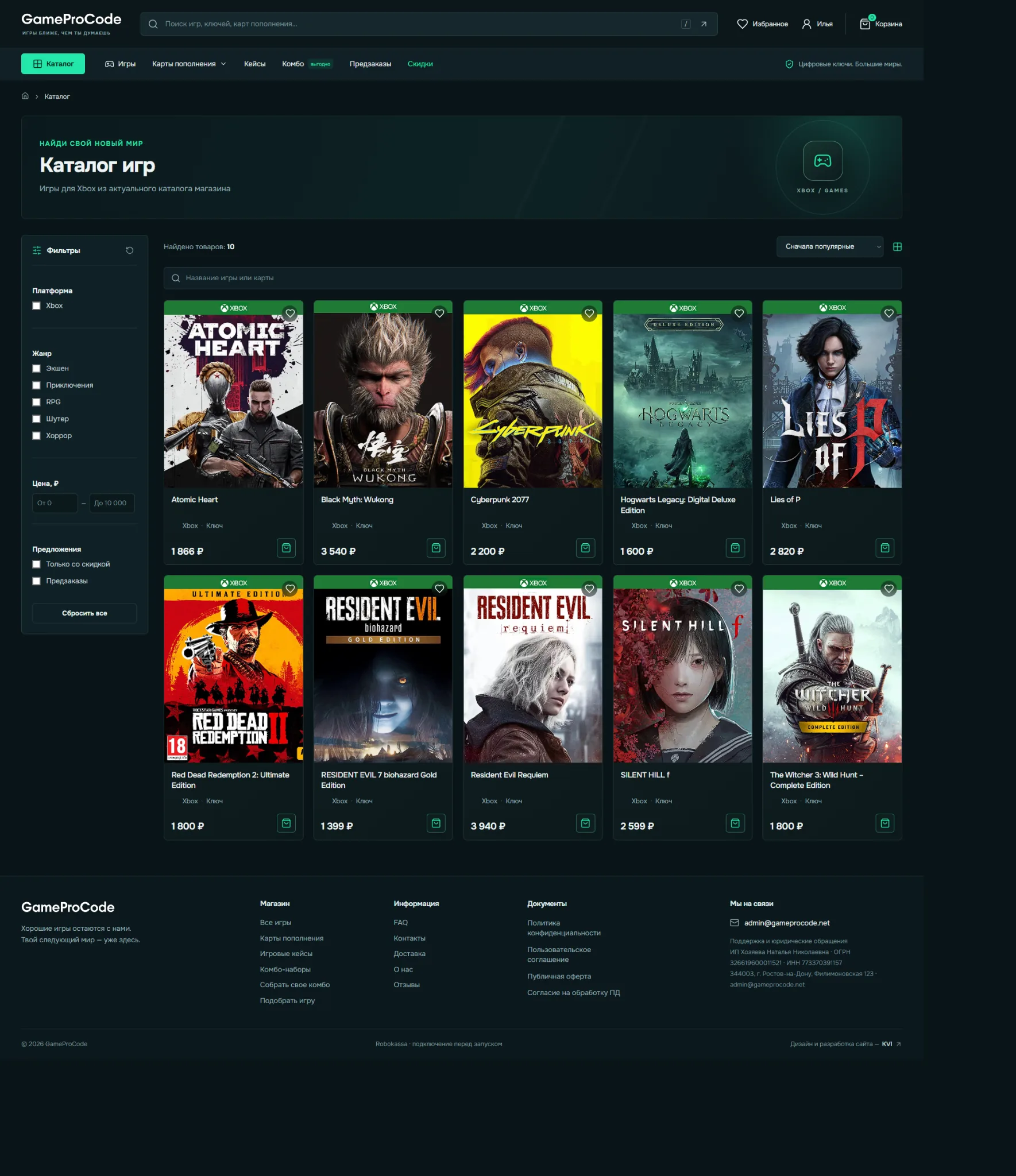Click the admin@gameprocode.net email link
Screen dimensions: 1016x1176
point(787,923)
